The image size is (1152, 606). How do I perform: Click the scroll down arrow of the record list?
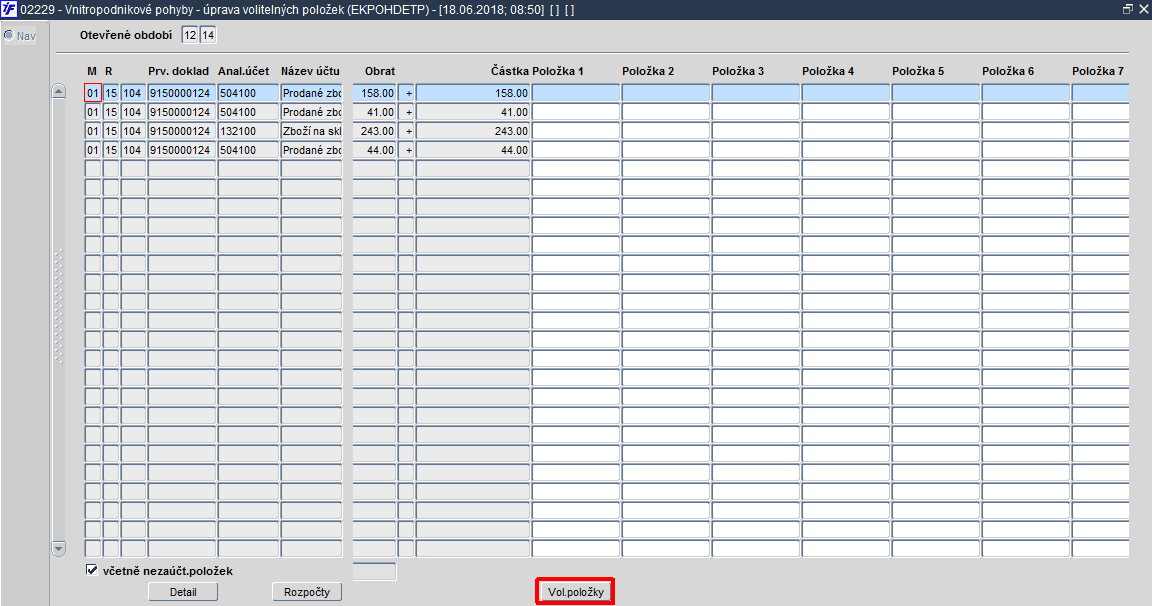click(59, 548)
